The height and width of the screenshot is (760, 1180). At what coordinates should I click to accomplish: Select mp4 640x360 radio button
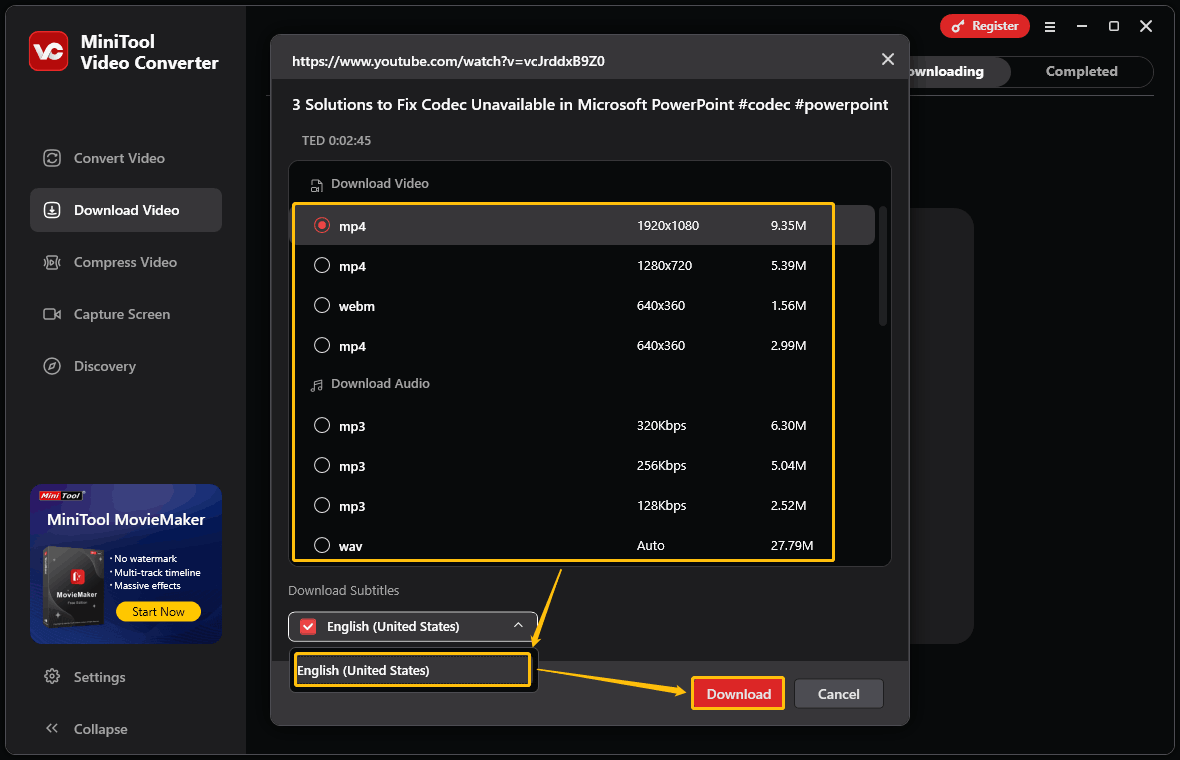322,345
